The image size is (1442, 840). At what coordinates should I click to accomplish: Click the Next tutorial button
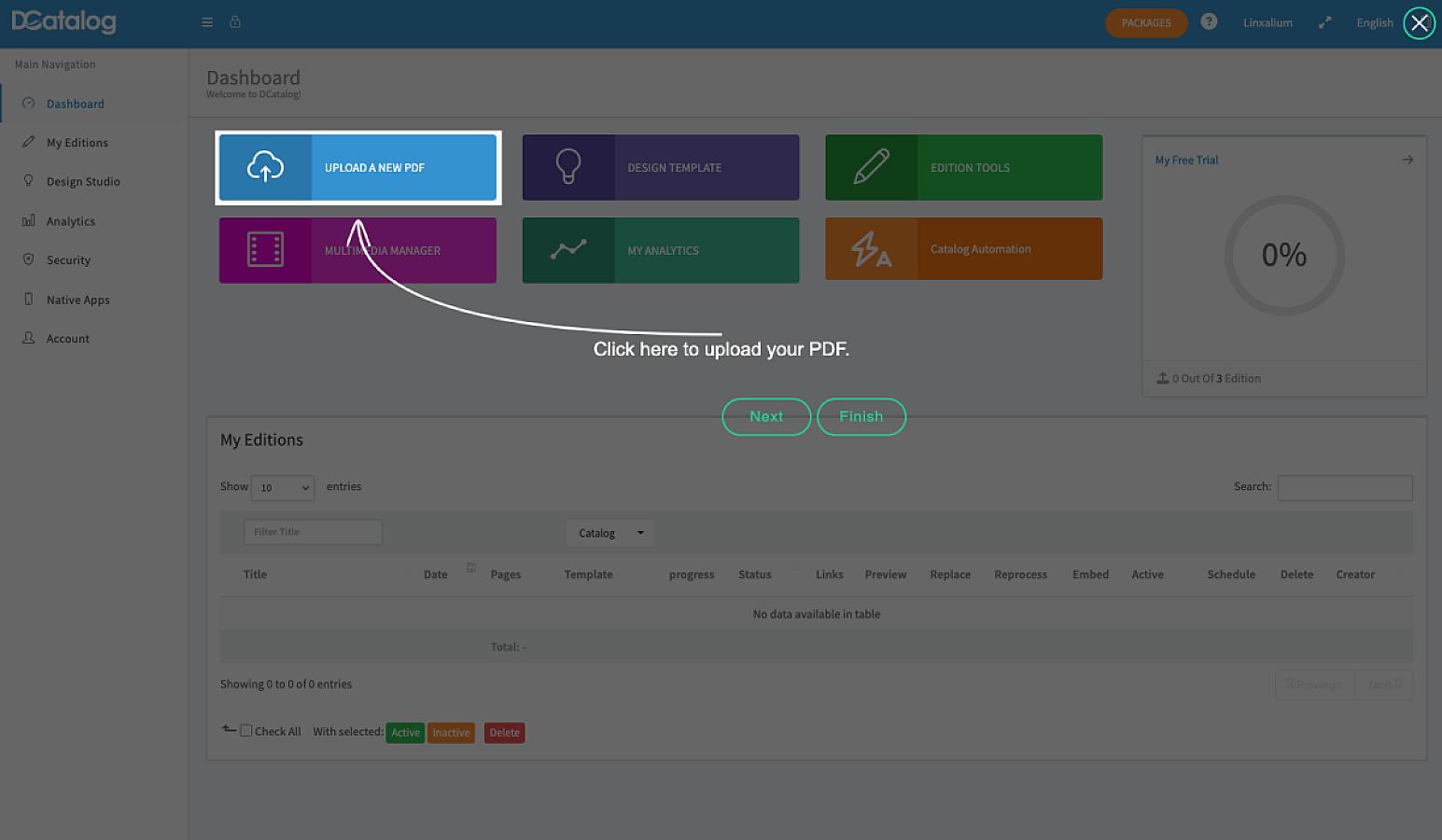pyautogui.click(x=766, y=416)
